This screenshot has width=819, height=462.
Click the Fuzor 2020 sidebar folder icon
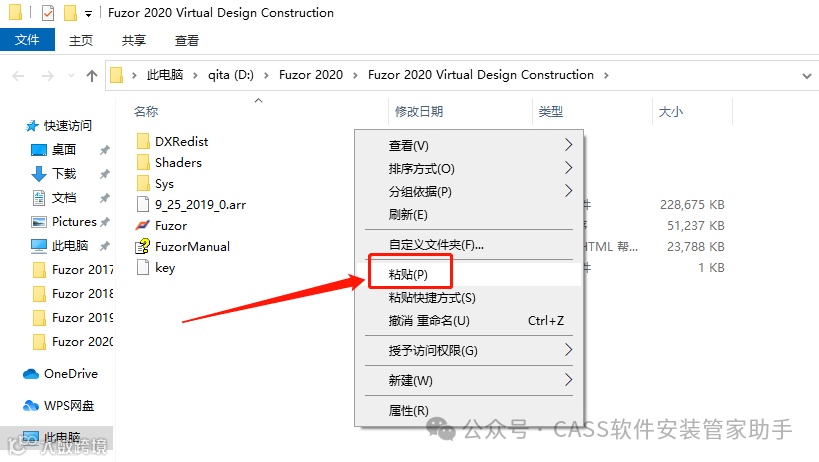(x=39, y=342)
